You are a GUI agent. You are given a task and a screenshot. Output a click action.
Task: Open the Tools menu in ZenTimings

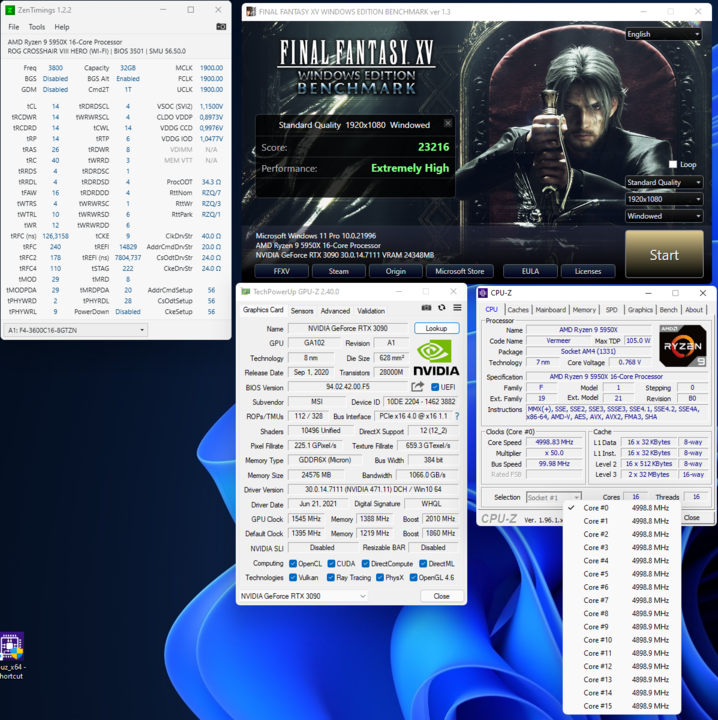click(37, 27)
